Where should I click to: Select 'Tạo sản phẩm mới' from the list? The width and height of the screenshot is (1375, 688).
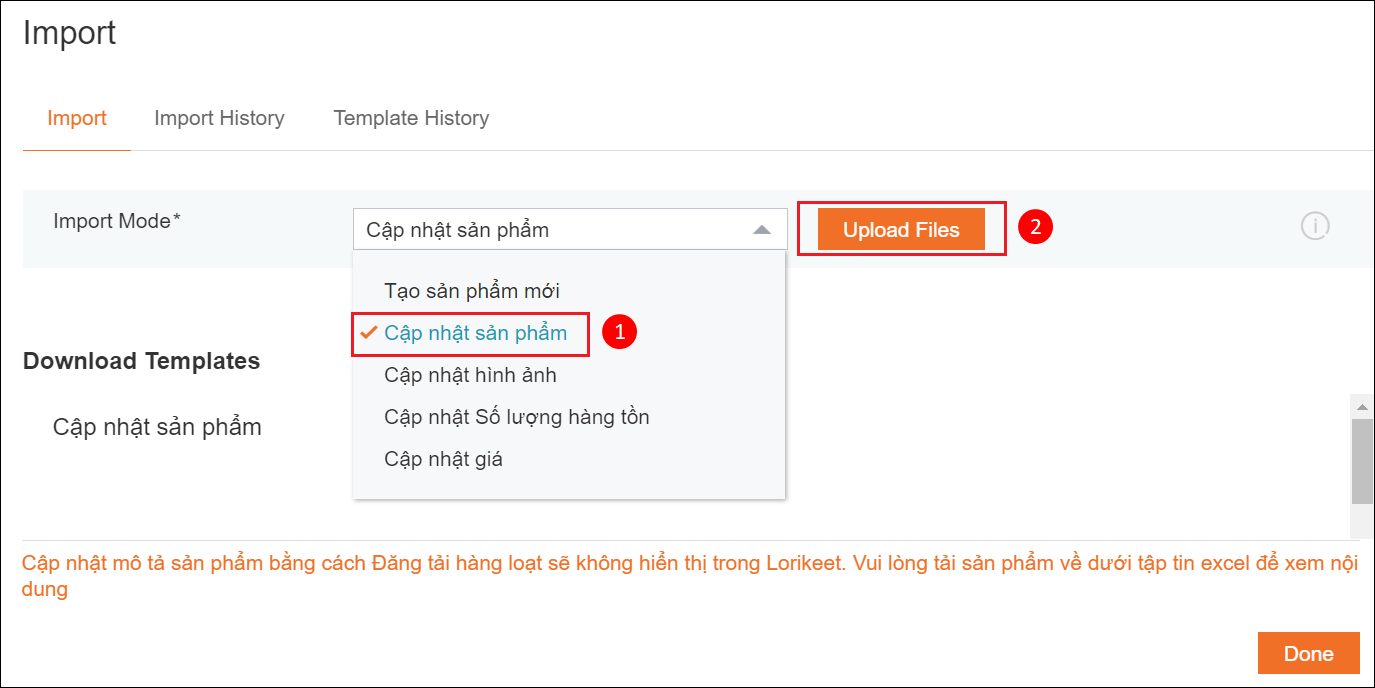click(472, 291)
